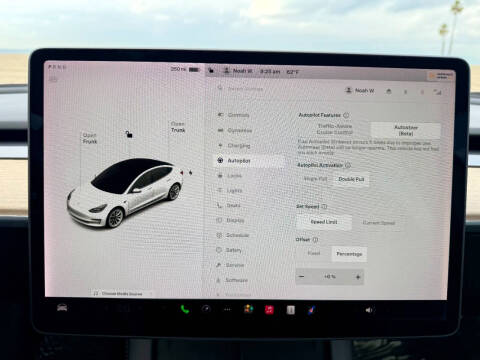Select Traffic-Aware Cruise Control option
480x360 pixels.
[334, 129]
